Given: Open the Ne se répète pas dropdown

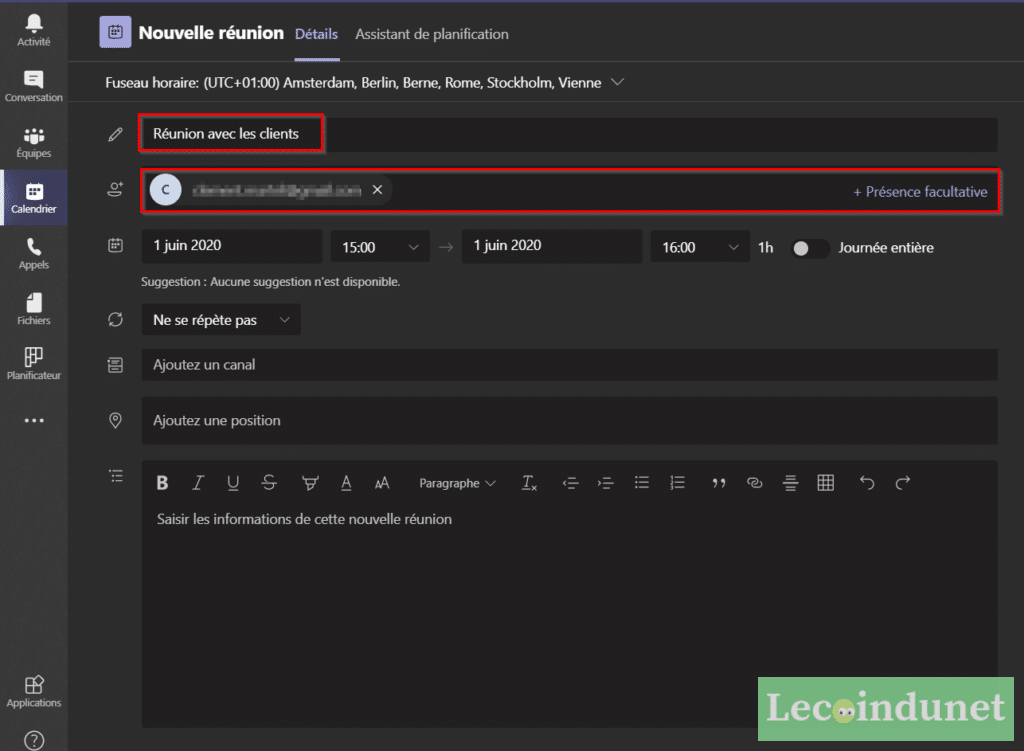Looking at the screenshot, I should [x=221, y=320].
